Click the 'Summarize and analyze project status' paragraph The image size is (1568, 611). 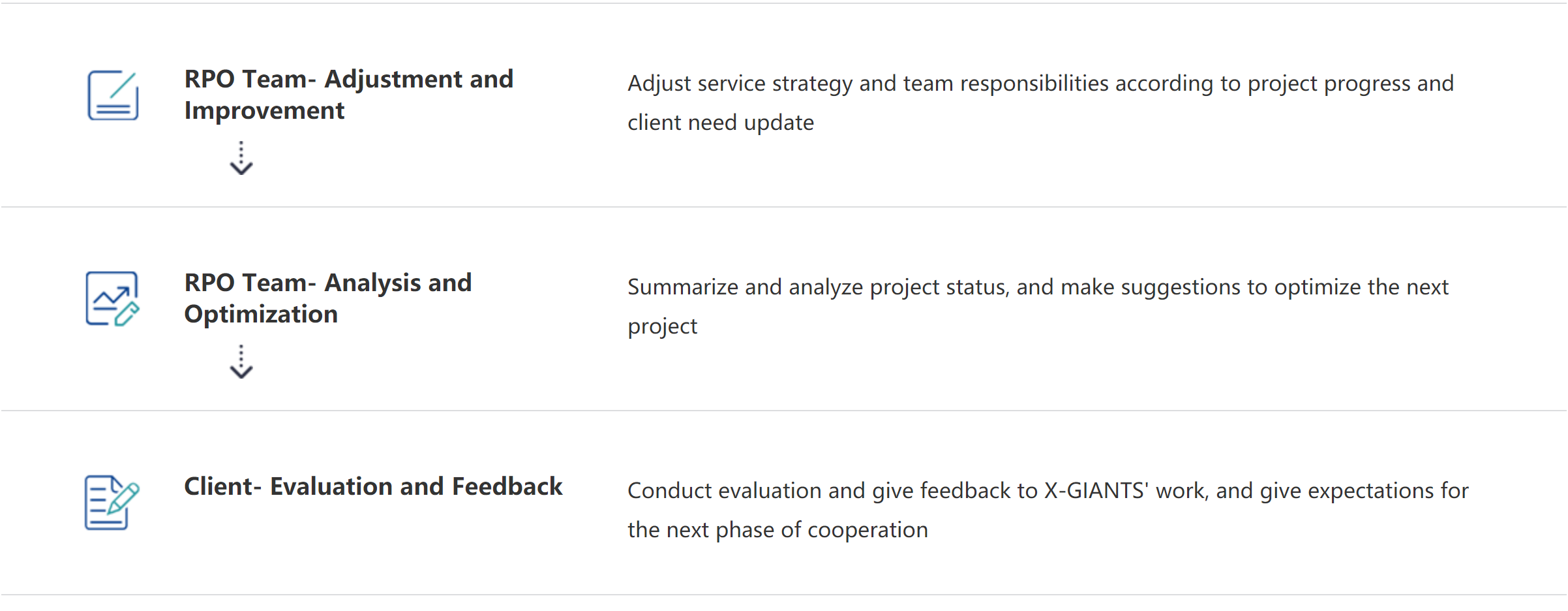[x=1038, y=306]
